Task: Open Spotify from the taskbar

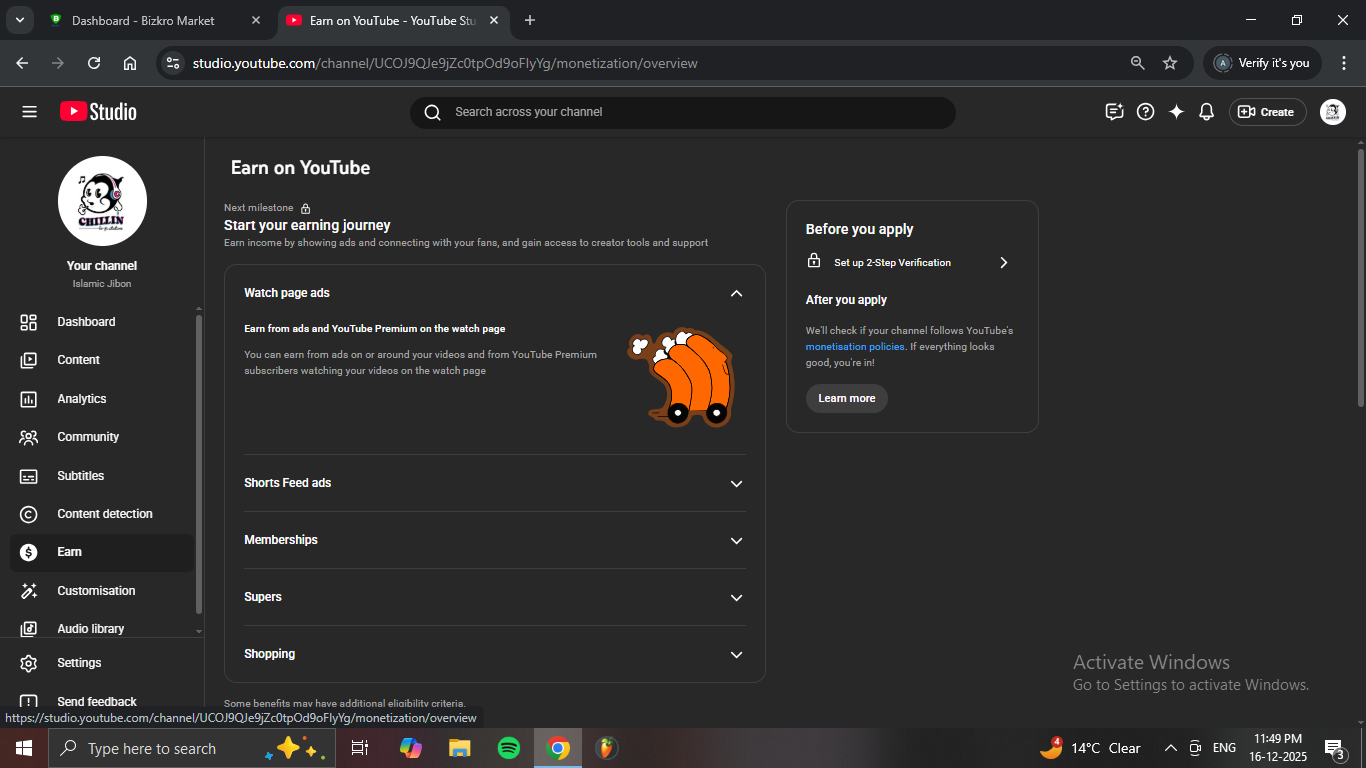Action: (509, 748)
